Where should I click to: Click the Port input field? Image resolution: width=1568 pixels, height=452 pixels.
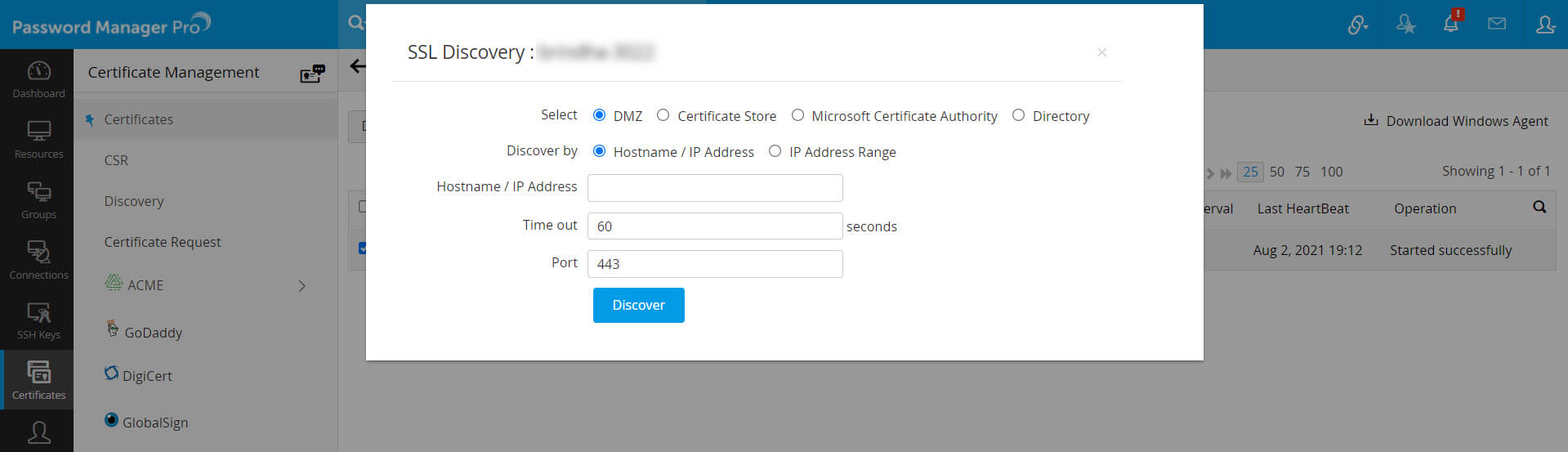coord(715,264)
